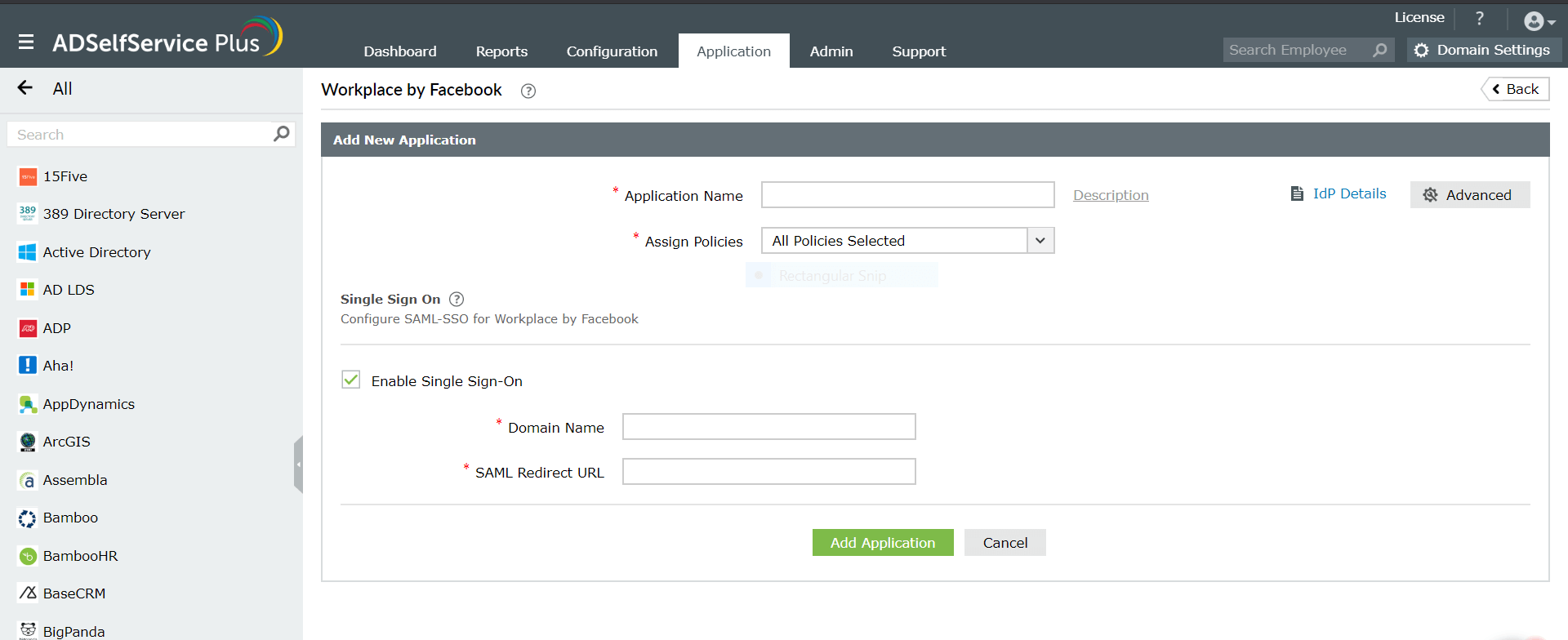Click the Search Employee magnifier icon
Image resolution: width=1568 pixels, height=640 pixels.
(x=1380, y=51)
